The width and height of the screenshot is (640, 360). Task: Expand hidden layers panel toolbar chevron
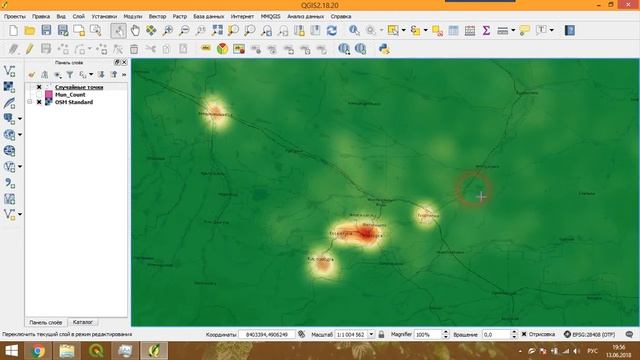tap(124, 74)
